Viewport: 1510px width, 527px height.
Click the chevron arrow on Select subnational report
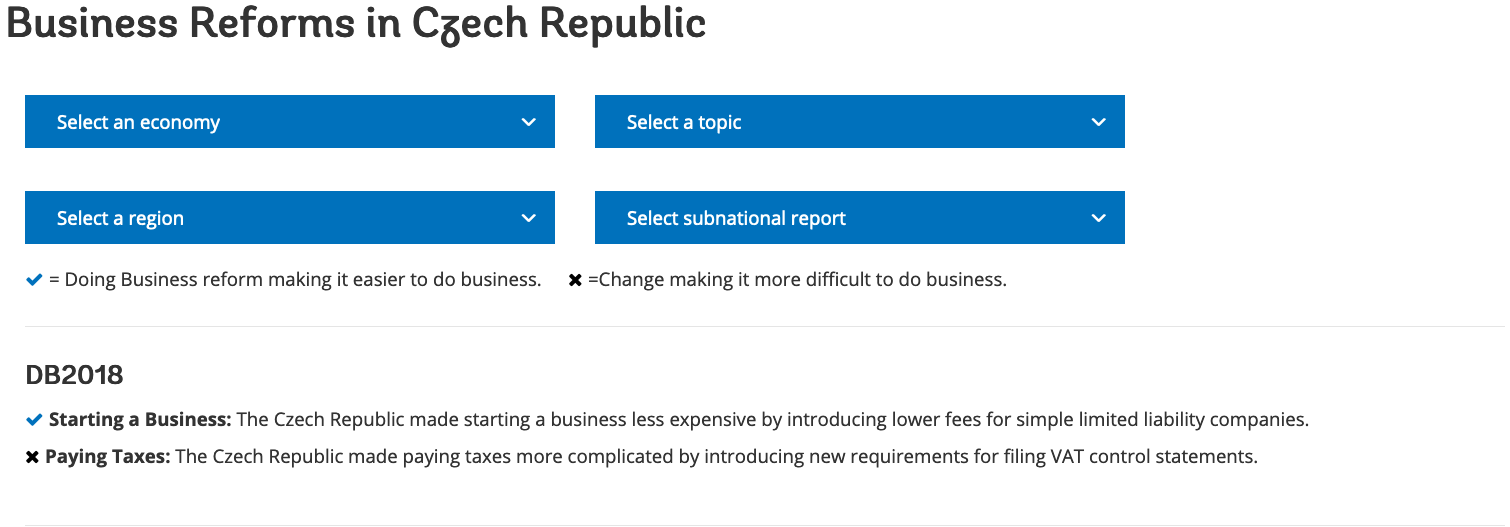click(1099, 218)
